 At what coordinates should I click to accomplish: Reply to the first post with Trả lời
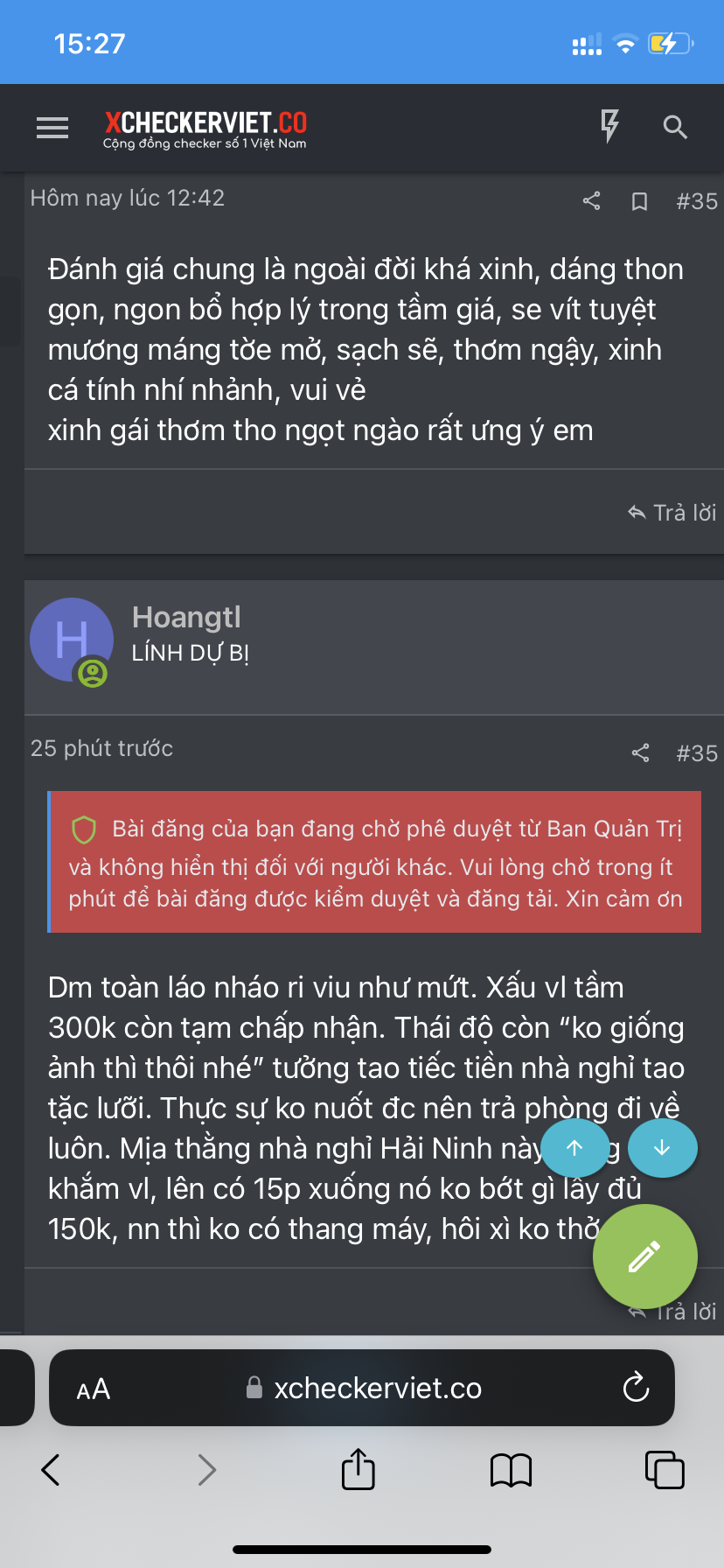tap(672, 513)
